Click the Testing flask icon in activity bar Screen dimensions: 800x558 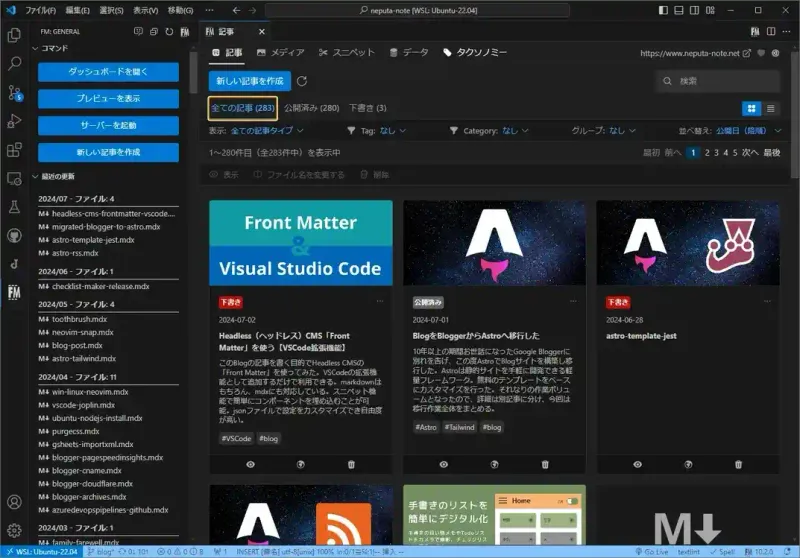(14, 207)
